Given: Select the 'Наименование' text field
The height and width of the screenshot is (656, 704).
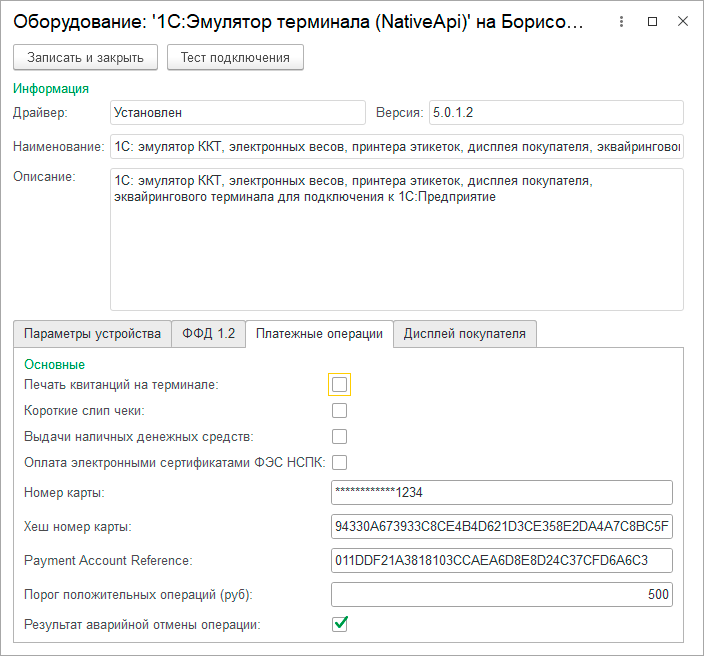Looking at the screenshot, I should coord(397,147).
